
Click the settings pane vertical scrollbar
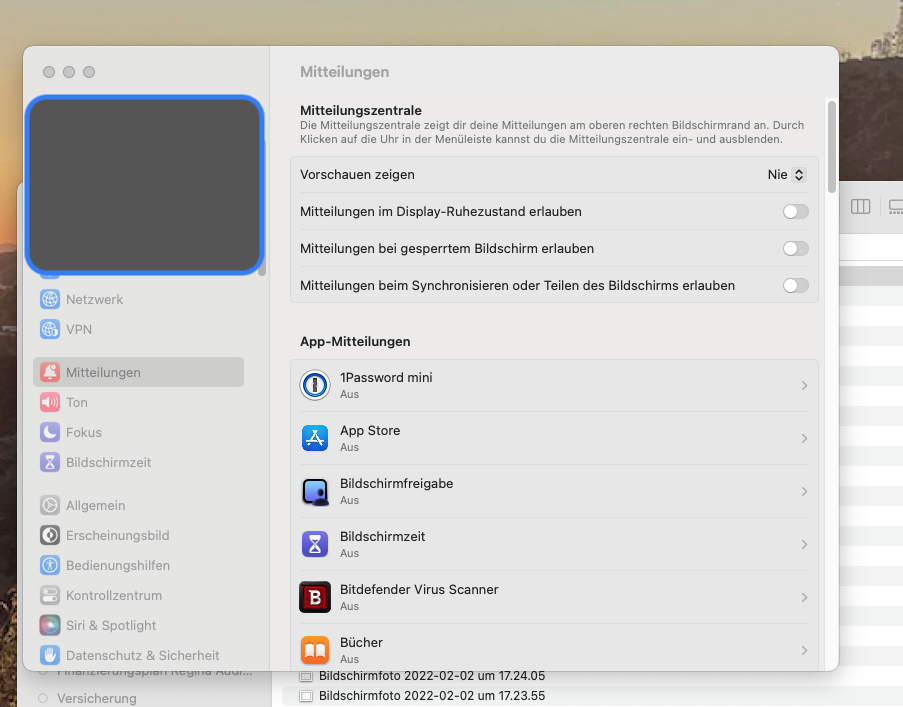point(832,146)
